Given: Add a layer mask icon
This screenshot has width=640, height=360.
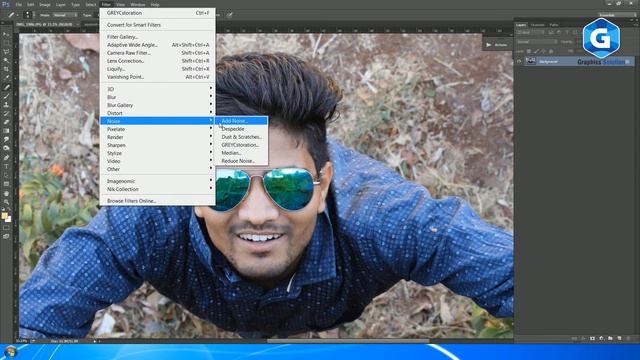Looking at the screenshot, I should 592,338.
